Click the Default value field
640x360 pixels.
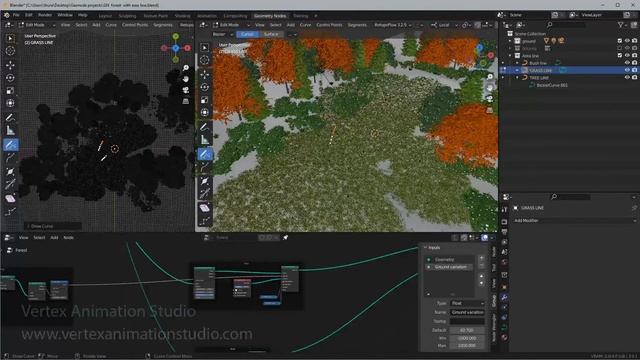[x=467, y=330]
